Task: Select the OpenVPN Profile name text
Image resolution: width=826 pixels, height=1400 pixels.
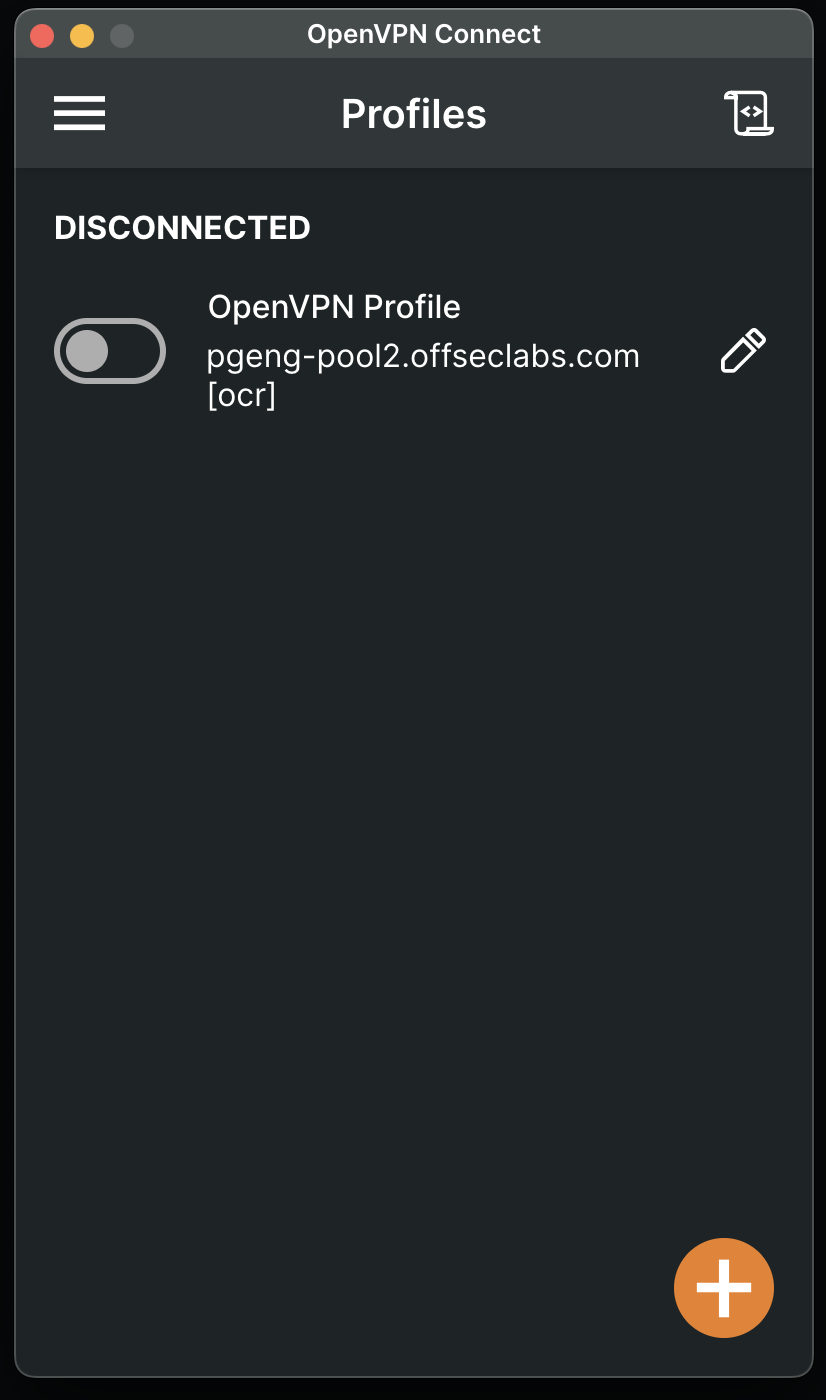Action: (334, 306)
